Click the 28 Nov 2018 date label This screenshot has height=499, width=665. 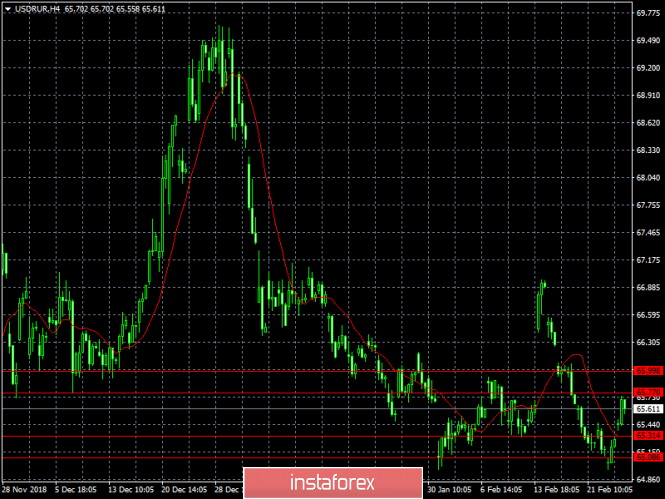24,492
